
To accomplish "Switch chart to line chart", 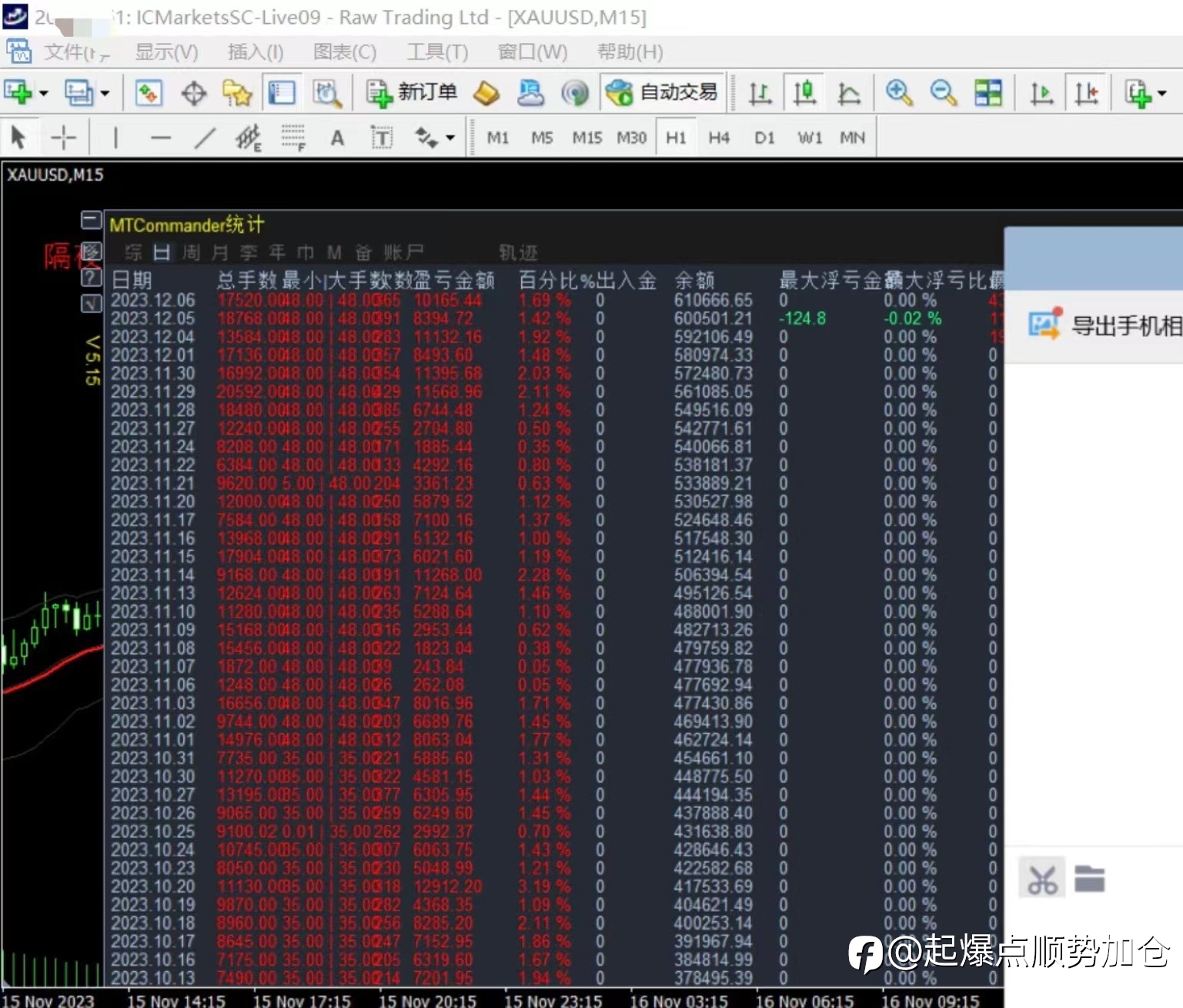I will [849, 93].
